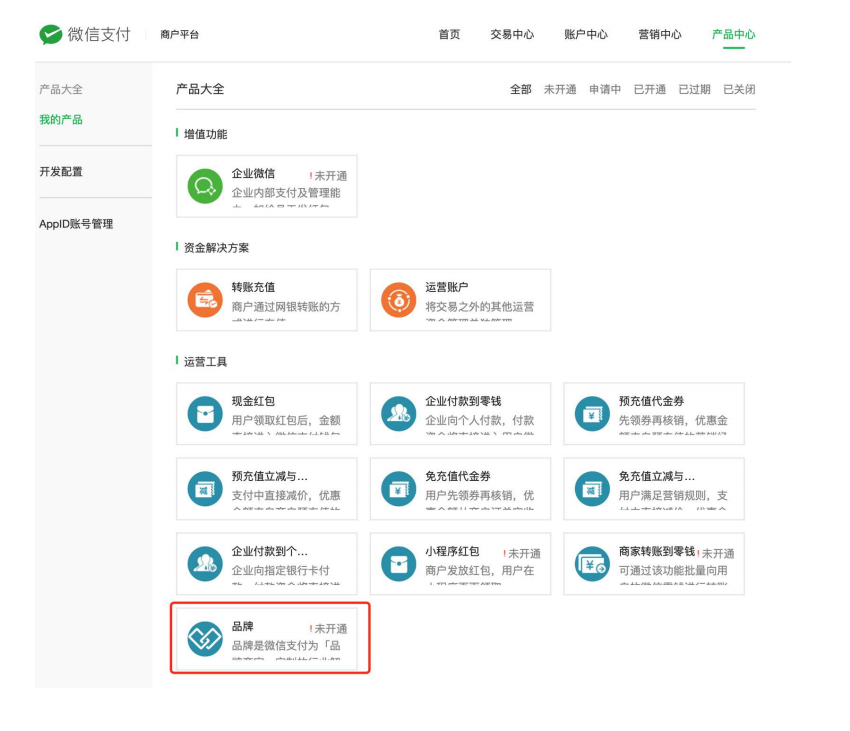Click description 用户先领券再核销，优
The width and height of the screenshot is (850, 731).
point(480,495)
